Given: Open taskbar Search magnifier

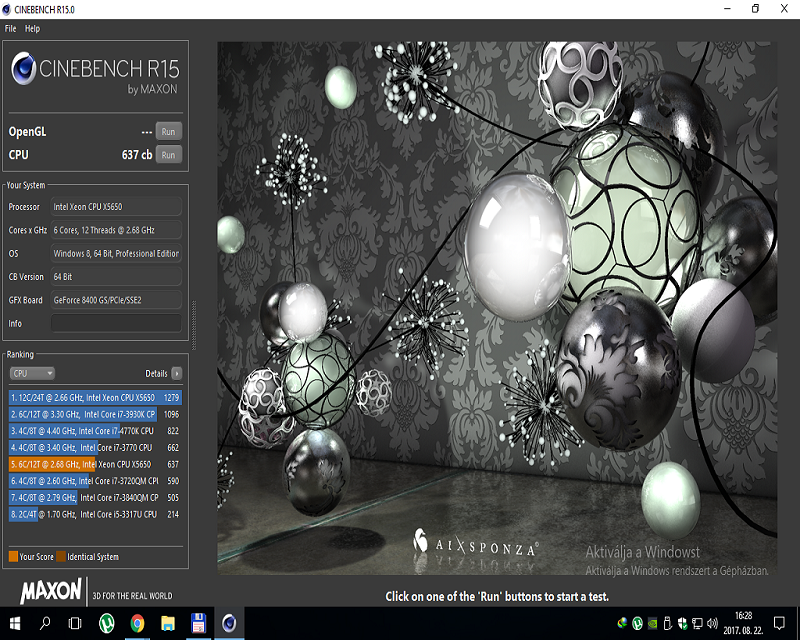Looking at the screenshot, I should (x=45, y=623).
